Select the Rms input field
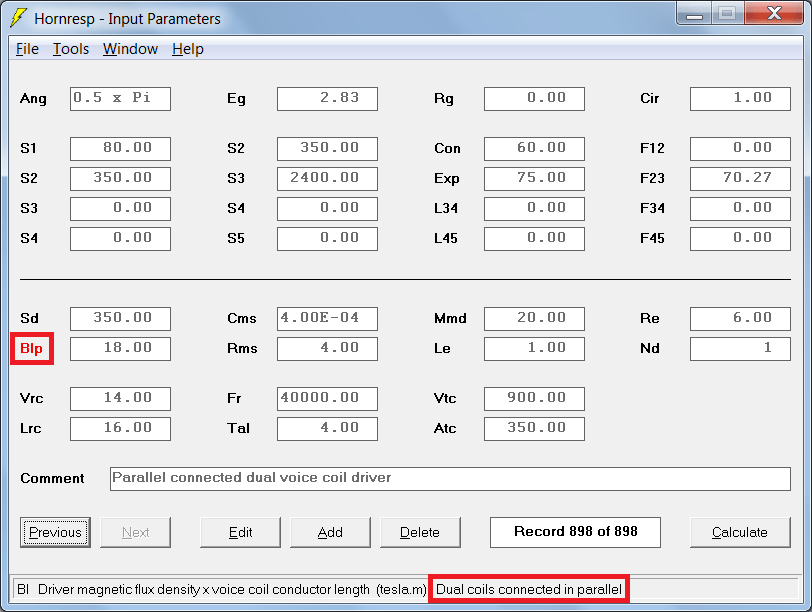812x612 pixels. (327, 349)
